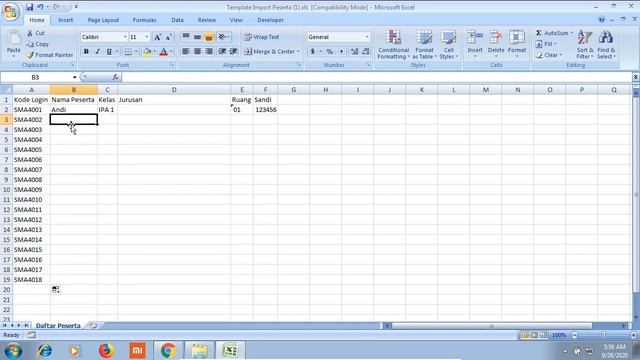Open the Sort & Filter menu

tap(584, 45)
